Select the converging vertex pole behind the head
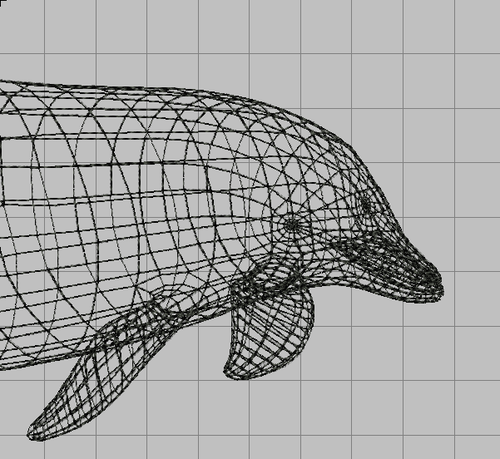The height and width of the screenshot is (459, 500). [x=293, y=225]
